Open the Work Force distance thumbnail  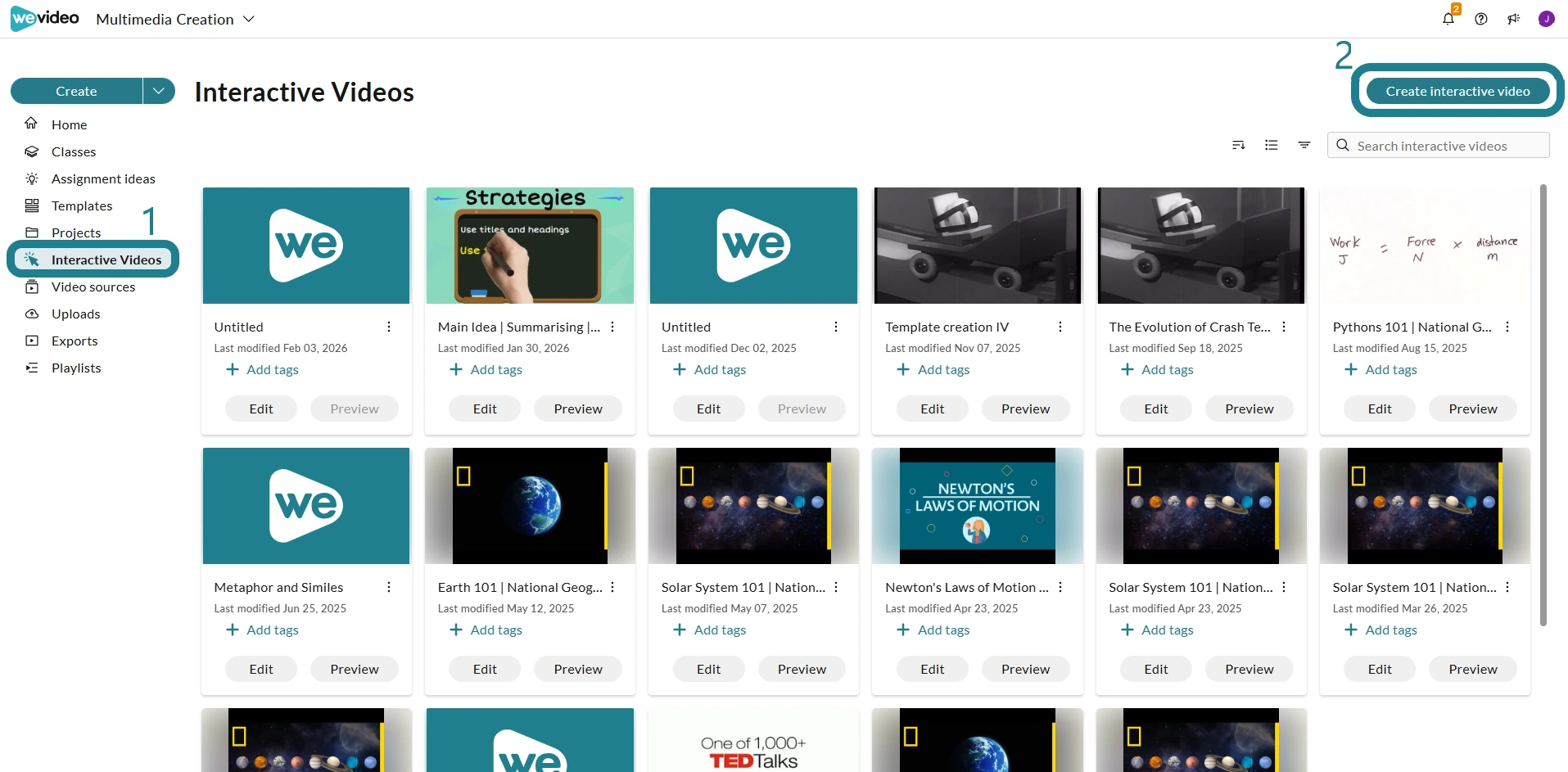1425,246
